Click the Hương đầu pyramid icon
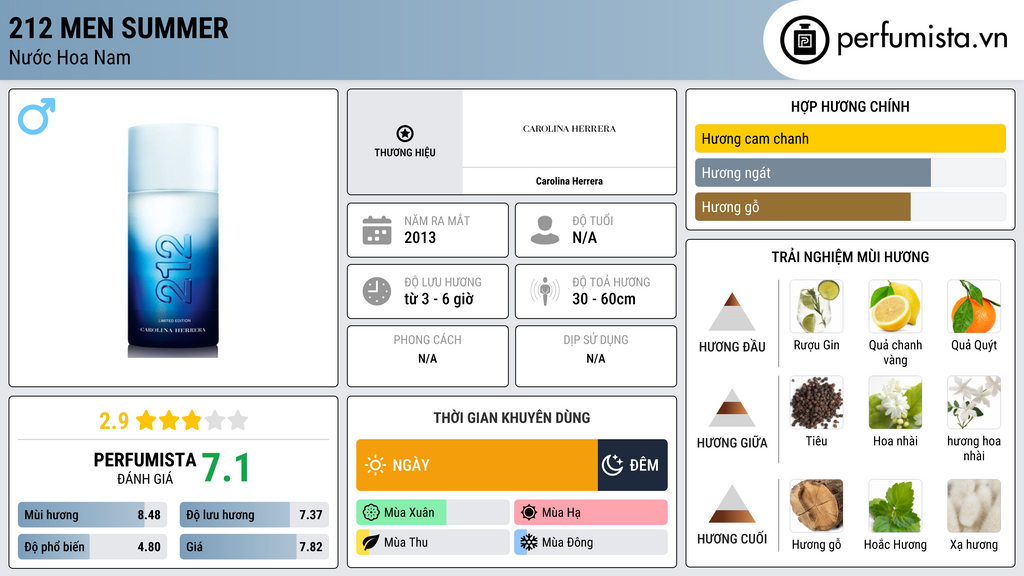1024x576 pixels. click(x=732, y=312)
